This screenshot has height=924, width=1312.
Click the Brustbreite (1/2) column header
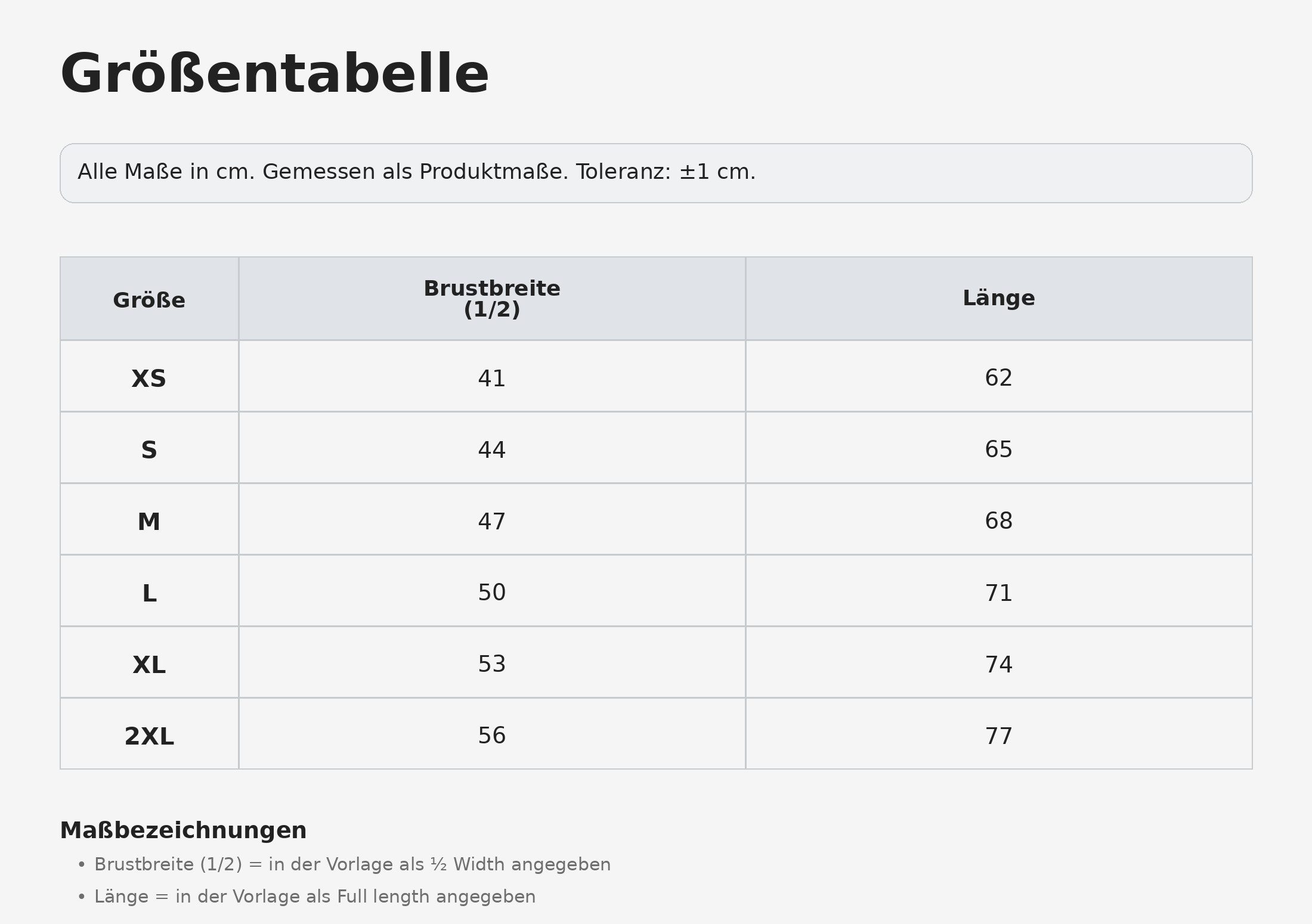point(492,299)
